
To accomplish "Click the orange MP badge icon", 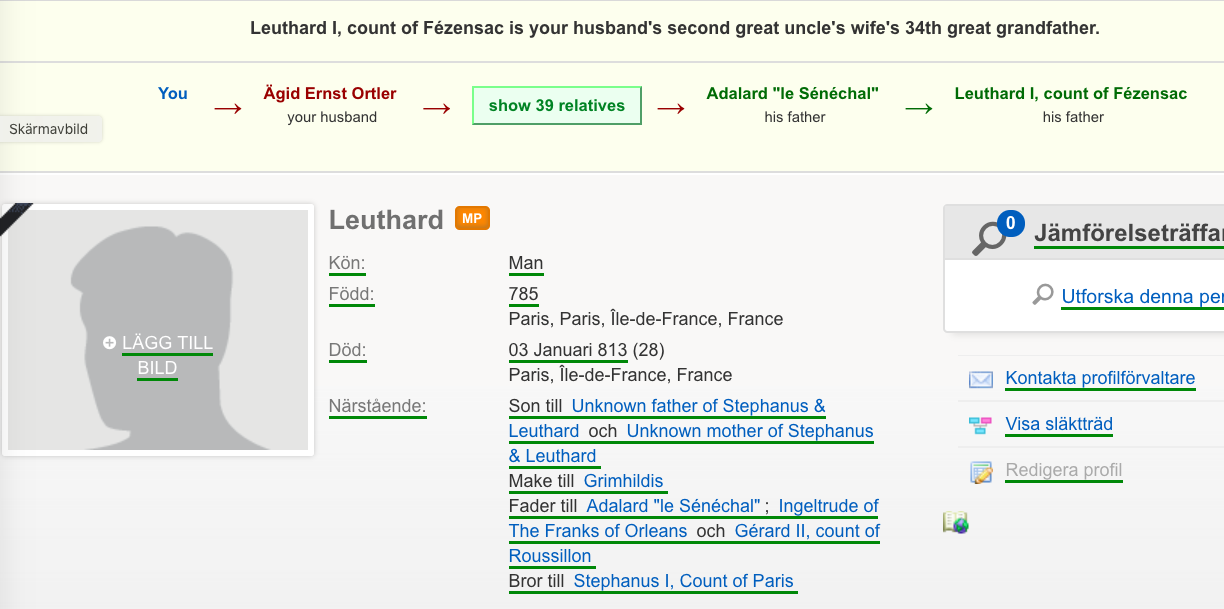I will coord(472,218).
